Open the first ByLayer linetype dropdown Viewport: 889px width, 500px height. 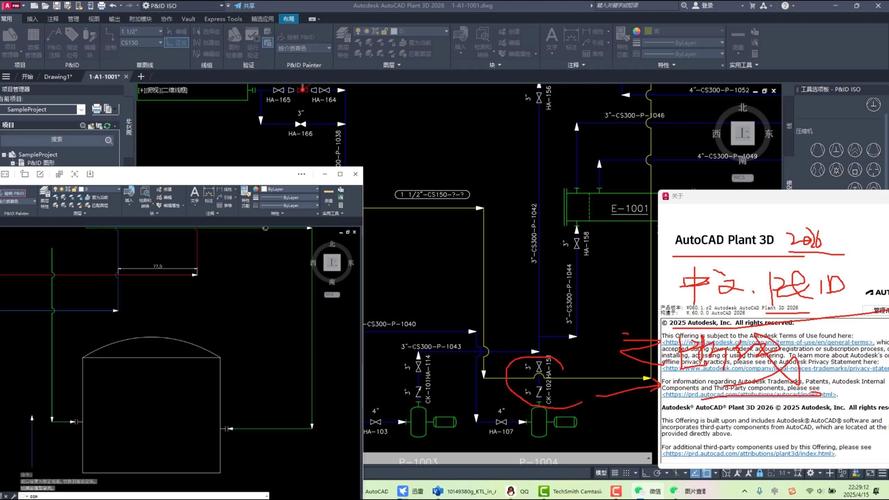[x=684, y=43]
